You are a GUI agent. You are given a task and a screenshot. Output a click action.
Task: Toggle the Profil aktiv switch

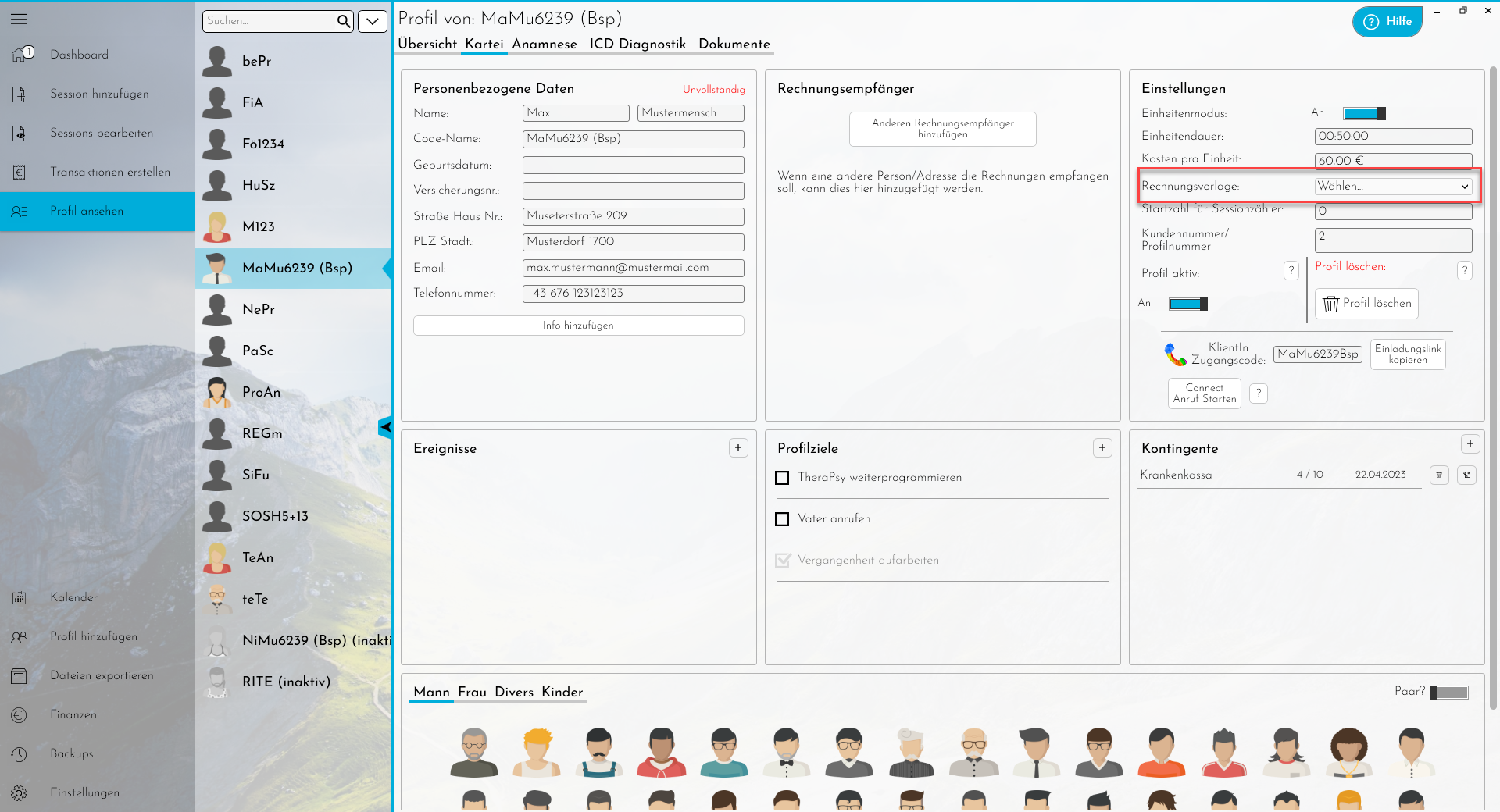pos(1187,304)
